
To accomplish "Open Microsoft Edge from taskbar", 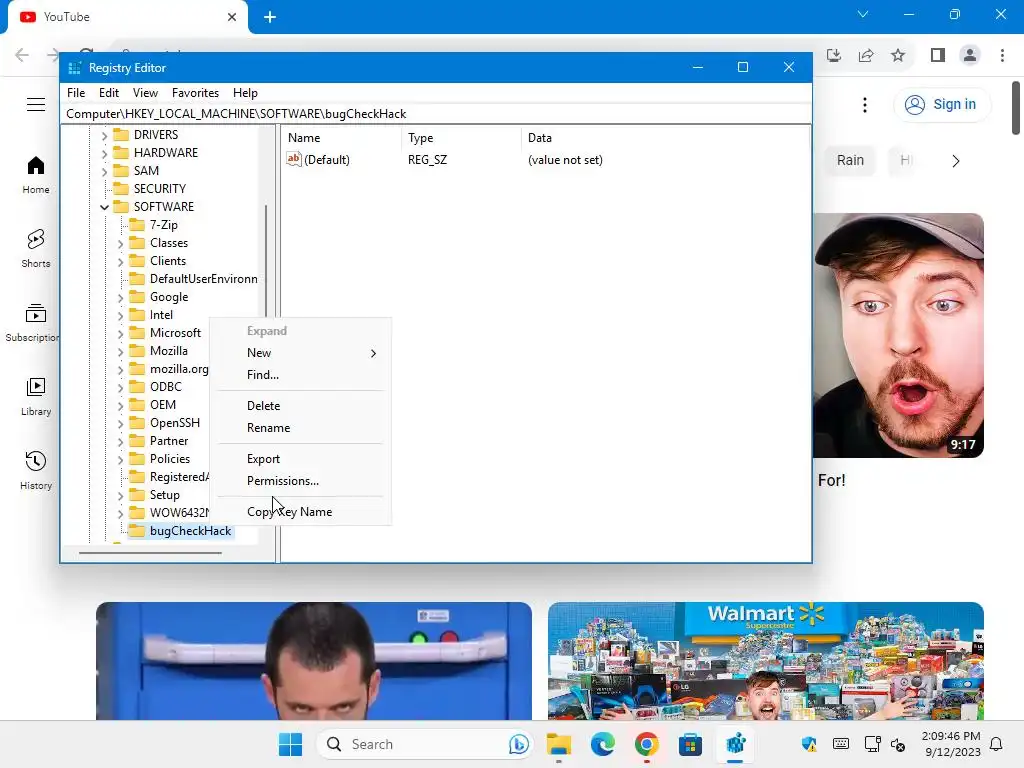I will (603, 744).
